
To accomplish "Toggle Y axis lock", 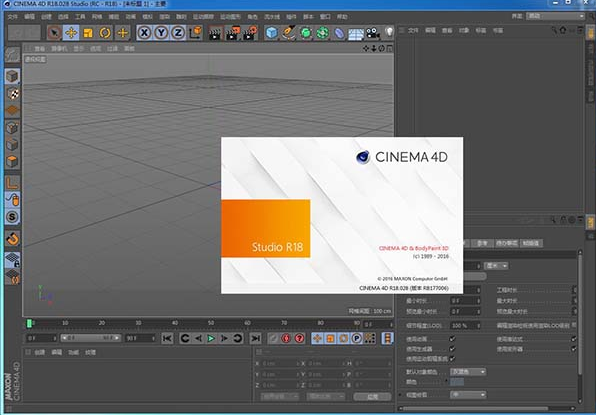I will [x=161, y=33].
